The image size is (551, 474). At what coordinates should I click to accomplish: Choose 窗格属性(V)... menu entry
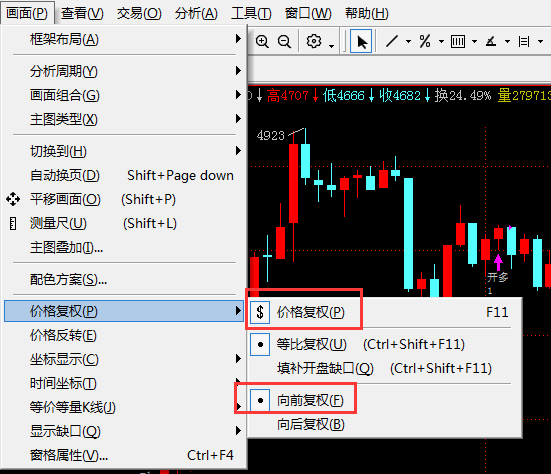124,455
